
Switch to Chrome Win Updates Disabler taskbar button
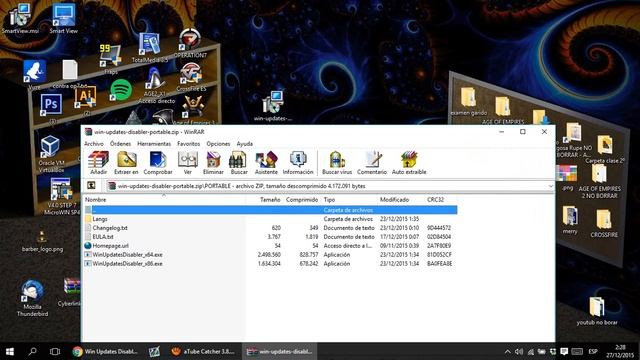pos(105,351)
